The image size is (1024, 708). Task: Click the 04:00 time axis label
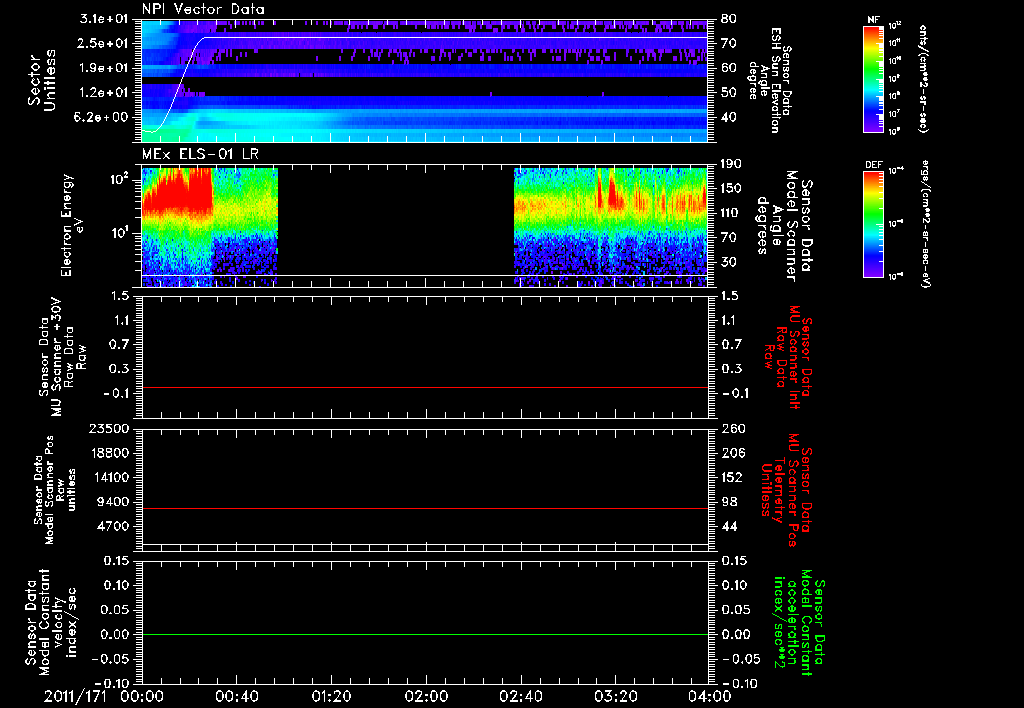[709, 696]
